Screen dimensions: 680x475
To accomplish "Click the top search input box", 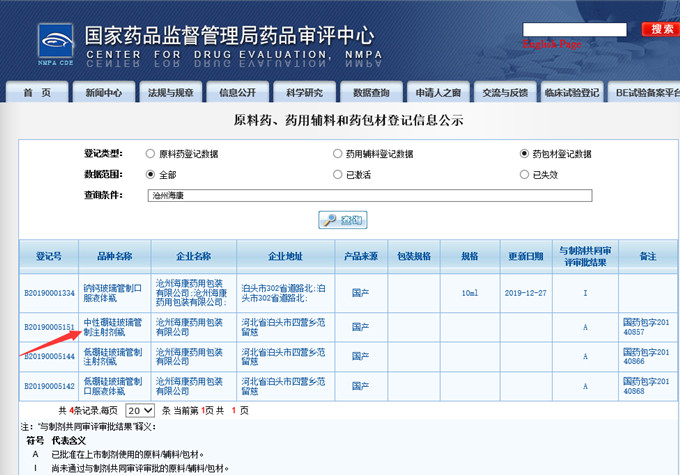I will pos(581,29).
